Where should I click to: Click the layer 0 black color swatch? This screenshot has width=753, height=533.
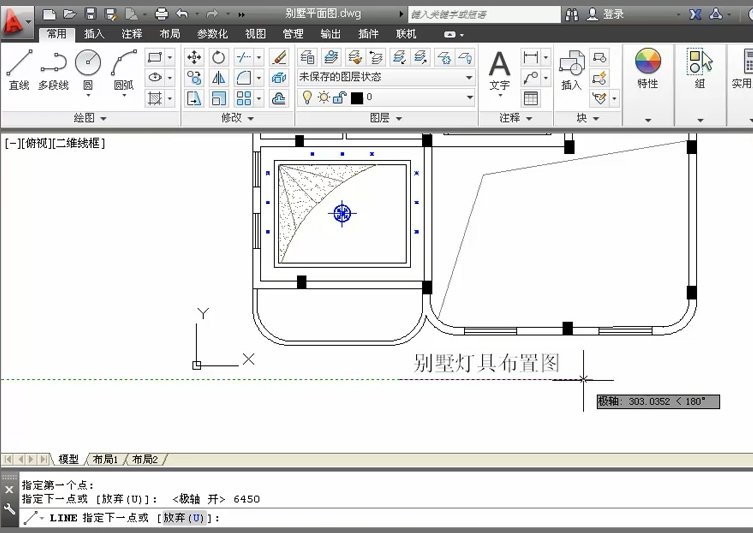[x=357, y=98]
